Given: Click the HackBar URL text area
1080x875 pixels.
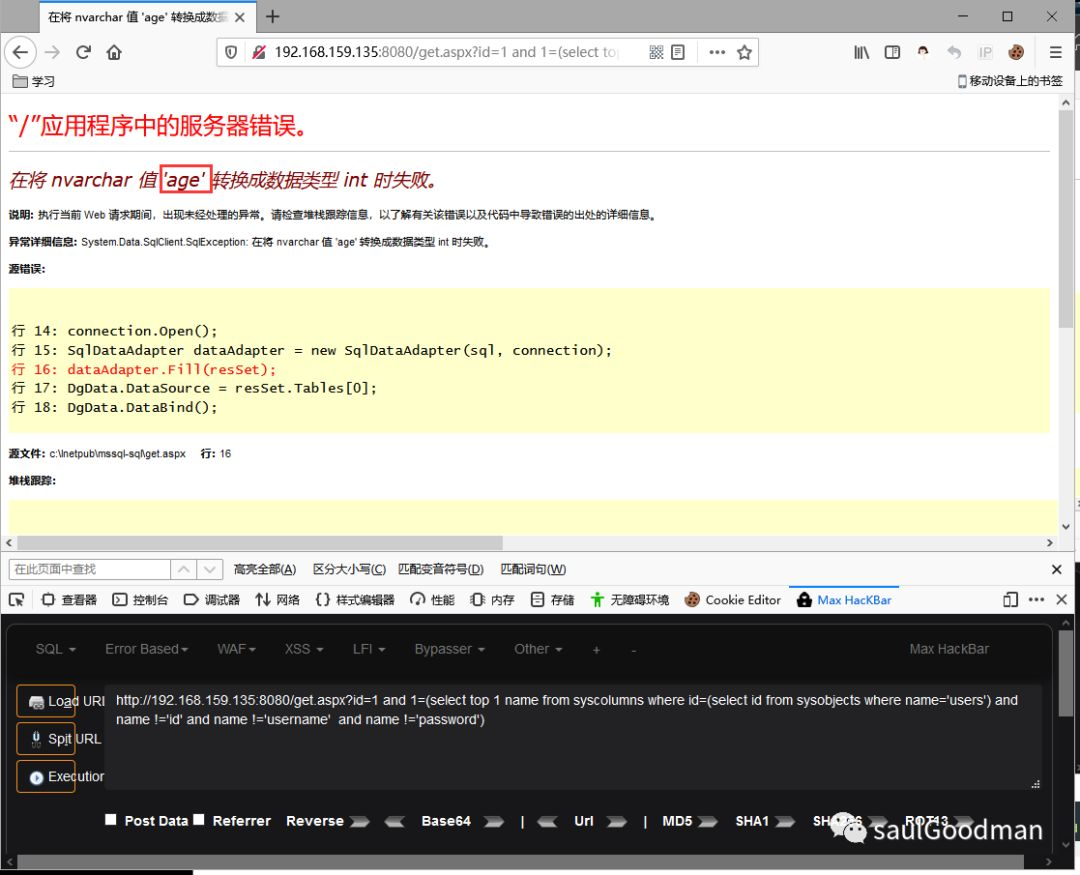Looking at the screenshot, I should (x=573, y=738).
